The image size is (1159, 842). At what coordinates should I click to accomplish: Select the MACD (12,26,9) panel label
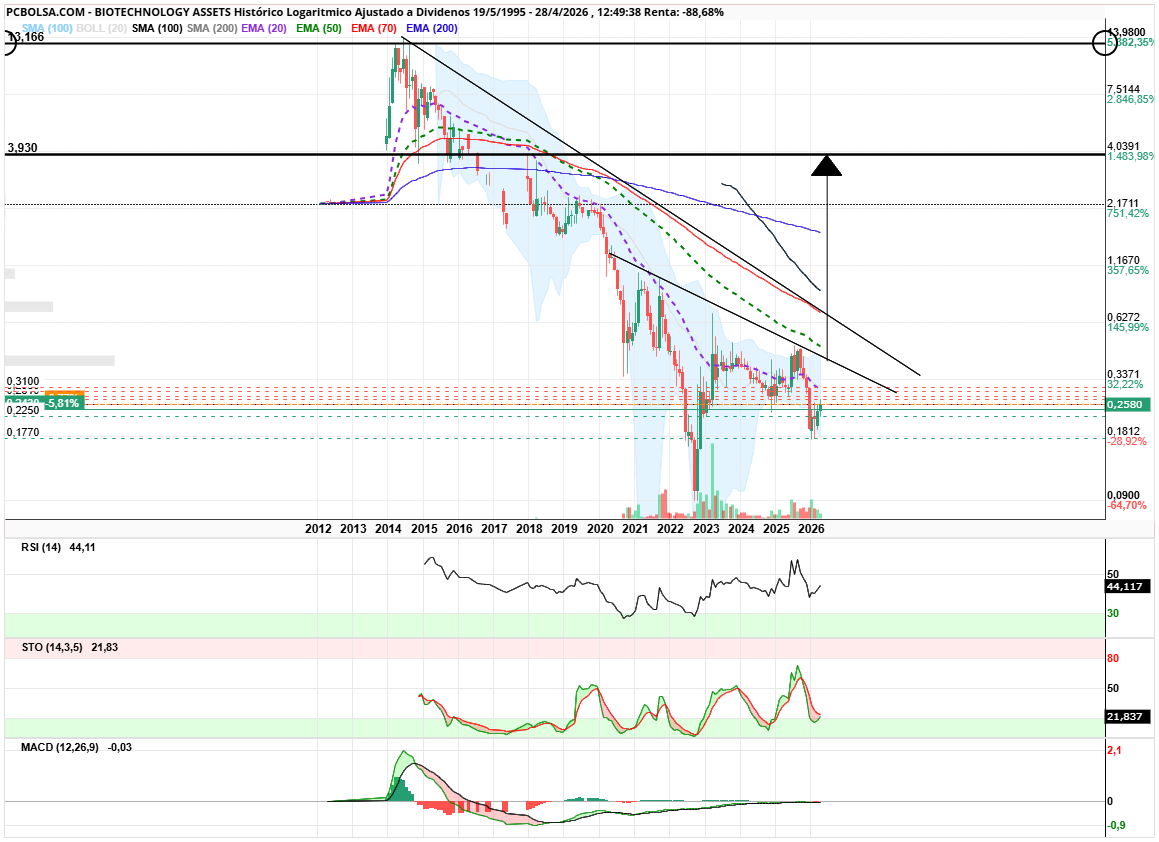[61, 747]
